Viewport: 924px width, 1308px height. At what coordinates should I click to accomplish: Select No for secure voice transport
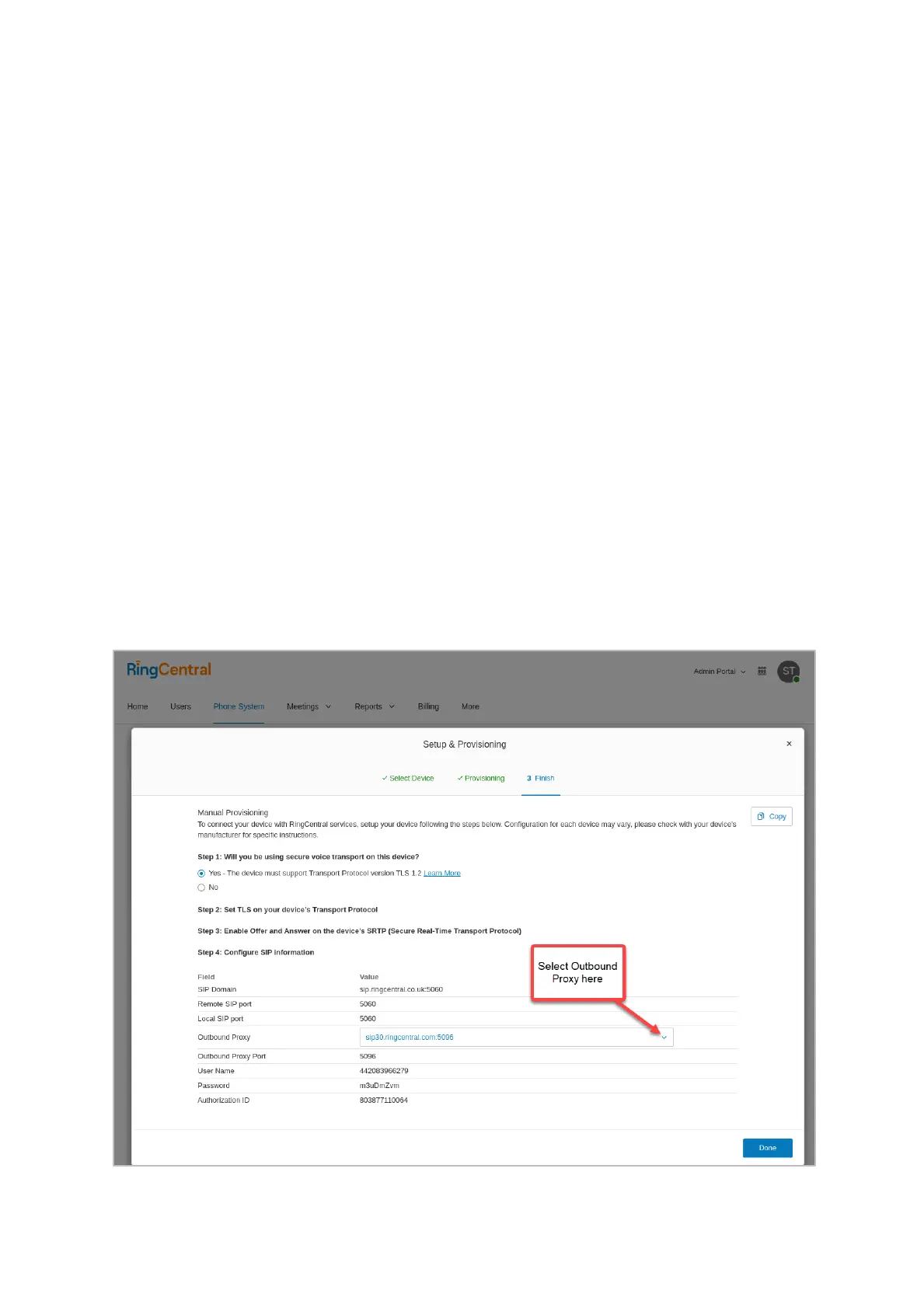pos(201,888)
